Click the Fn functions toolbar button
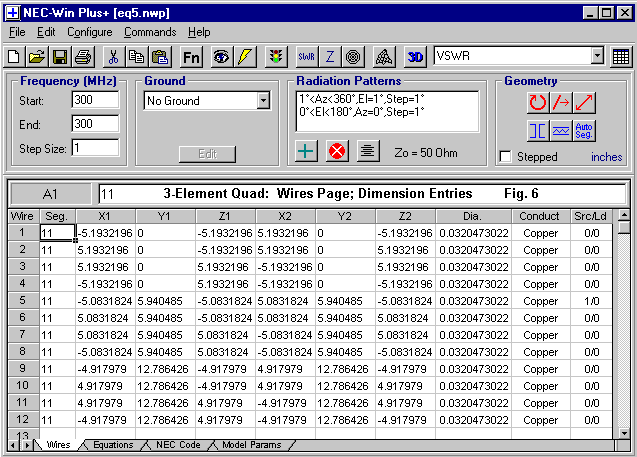637x457 pixels. tap(191, 57)
